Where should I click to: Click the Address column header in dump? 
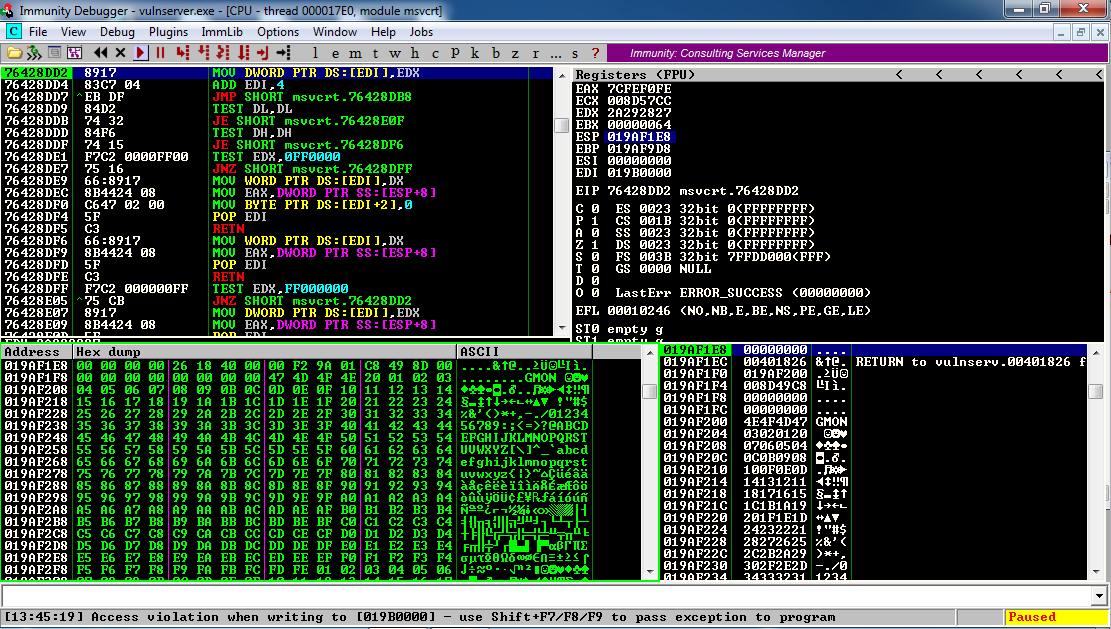tap(37, 352)
